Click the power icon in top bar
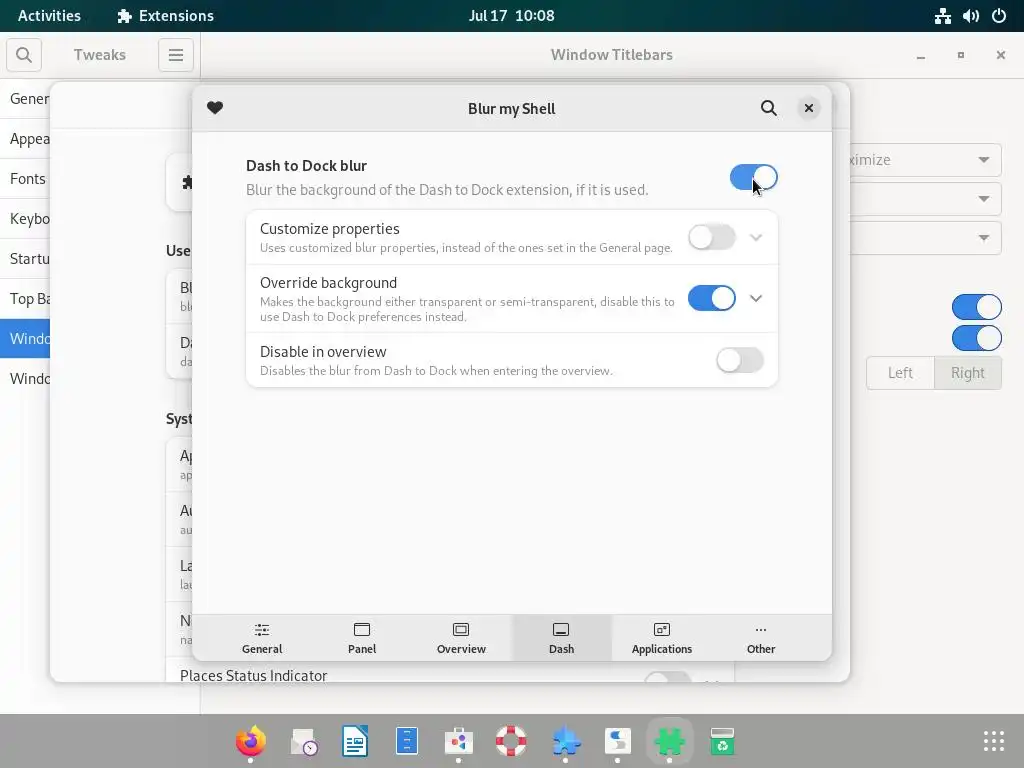Image resolution: width=1024 pixels, height=768 pixels. [x=999, y=16]
